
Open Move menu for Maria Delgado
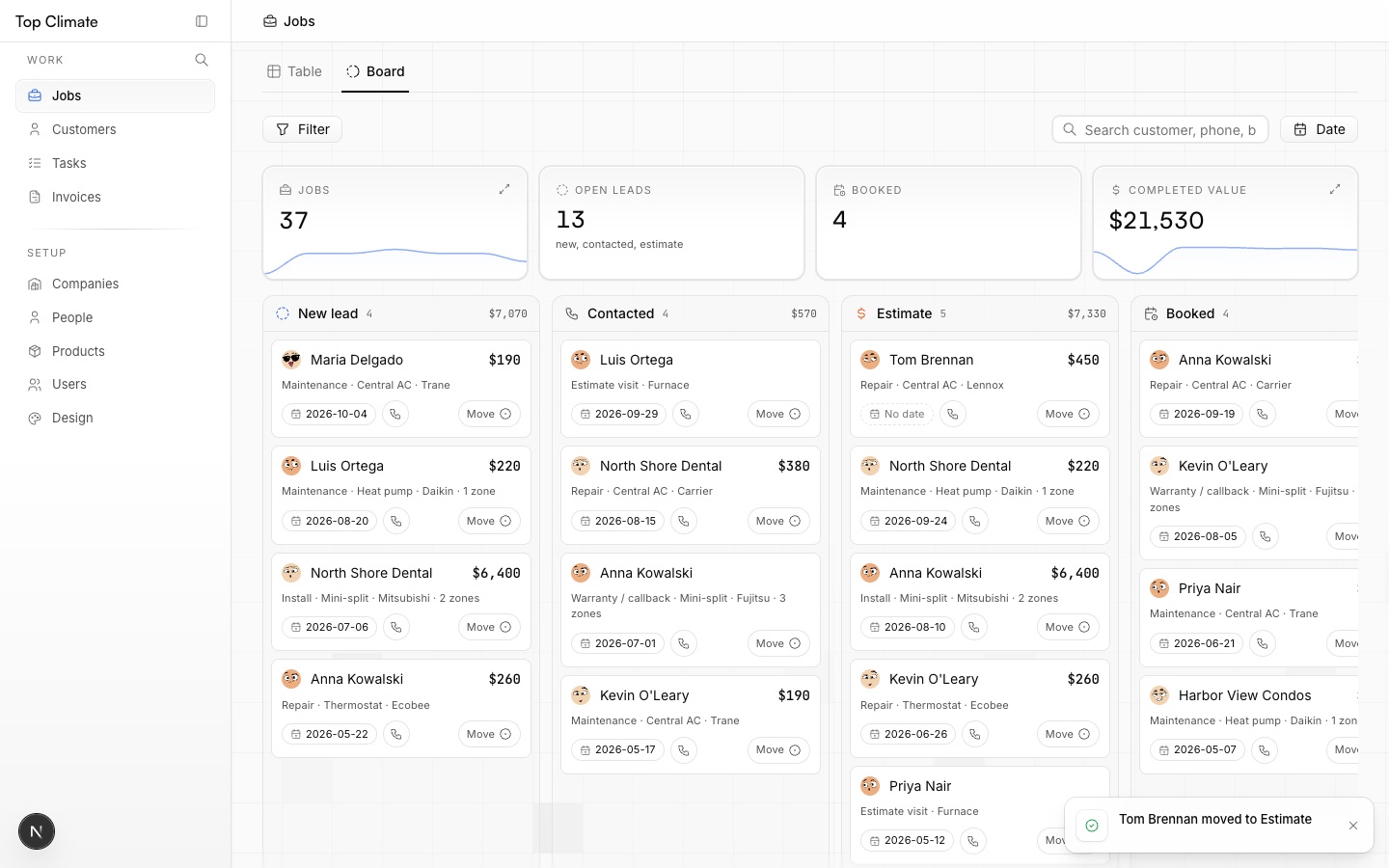(x=489, y=414)
